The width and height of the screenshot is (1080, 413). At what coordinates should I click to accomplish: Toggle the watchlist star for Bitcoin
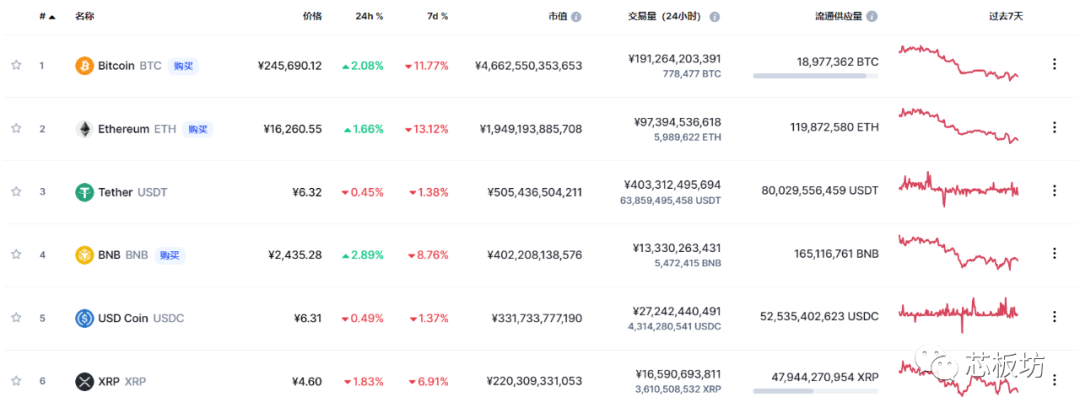[x=16, y=65]
